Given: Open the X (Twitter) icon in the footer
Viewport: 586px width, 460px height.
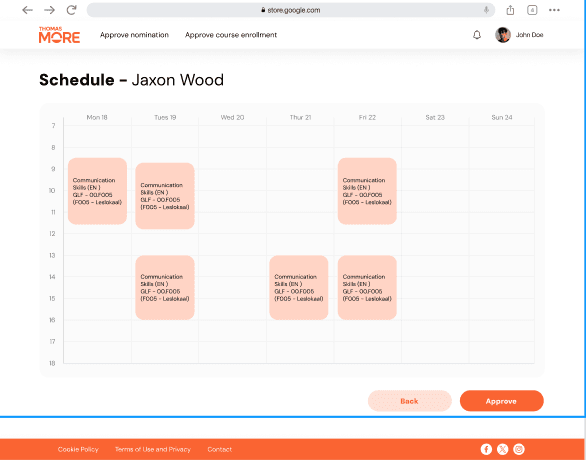Looking at the screenshot, I should (x=503, y=449).
